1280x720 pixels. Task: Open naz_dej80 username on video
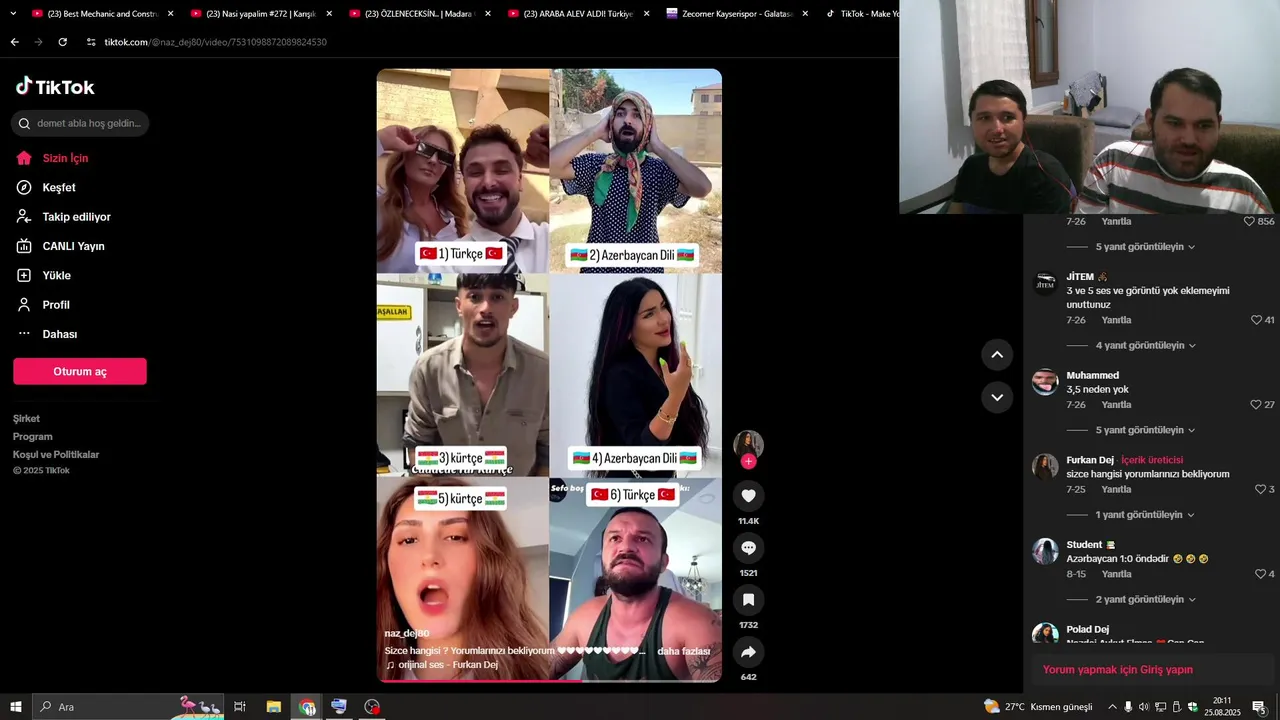407,634
